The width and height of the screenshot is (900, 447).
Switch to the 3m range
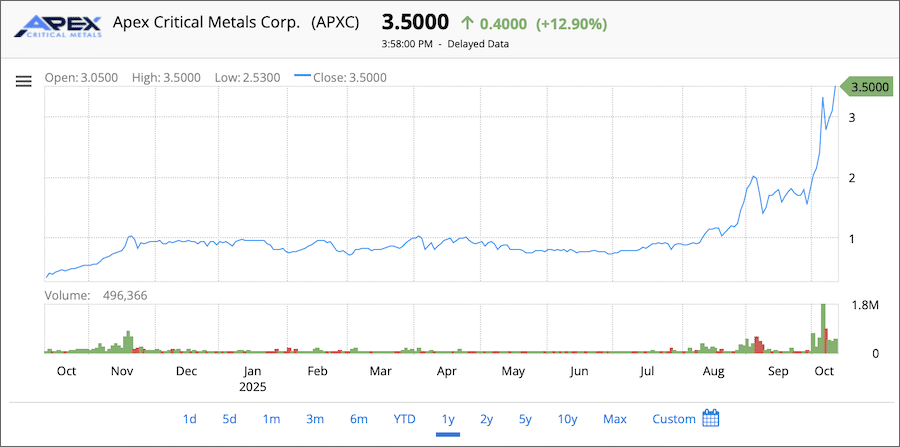(314, 419)
